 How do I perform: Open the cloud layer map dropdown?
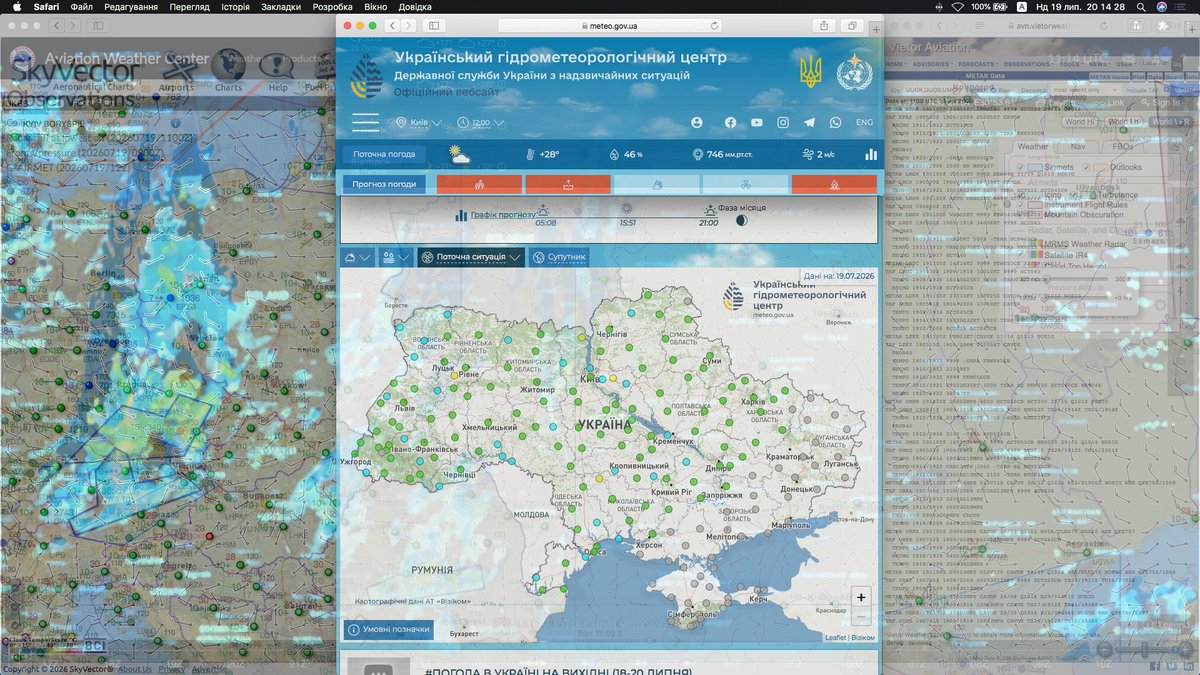358,257
